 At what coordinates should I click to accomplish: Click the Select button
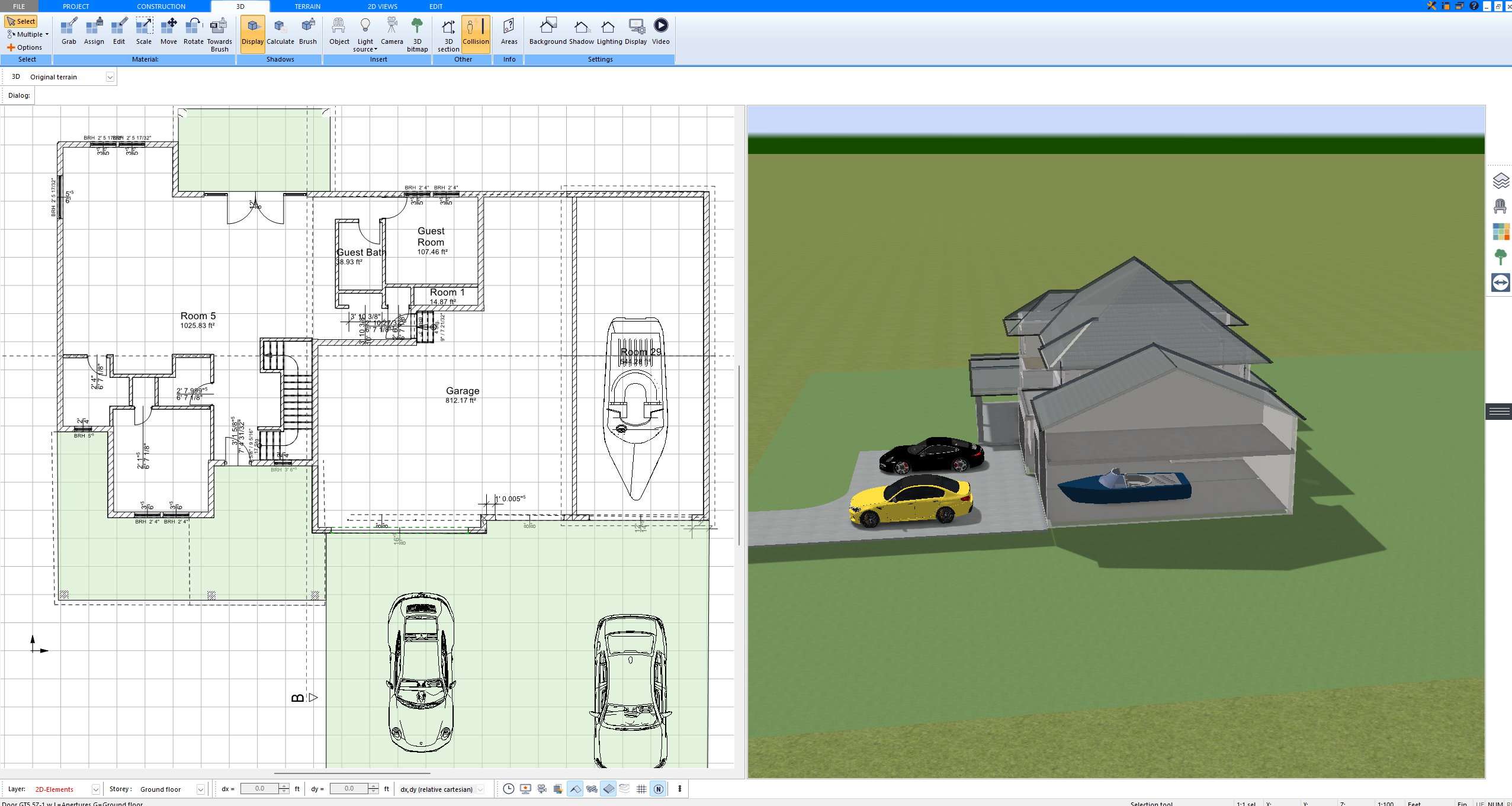pyautogui.click(x=22, y=21)
